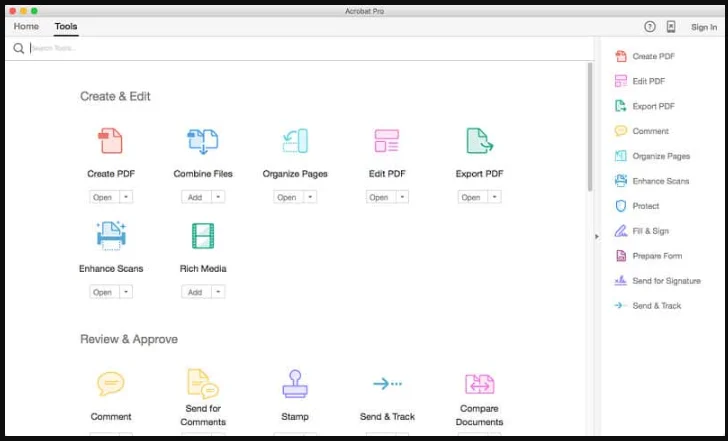The image size is (728, 441).
Task: Expand the dropdown arrow under Edit PDF
Action: [403, 197]
